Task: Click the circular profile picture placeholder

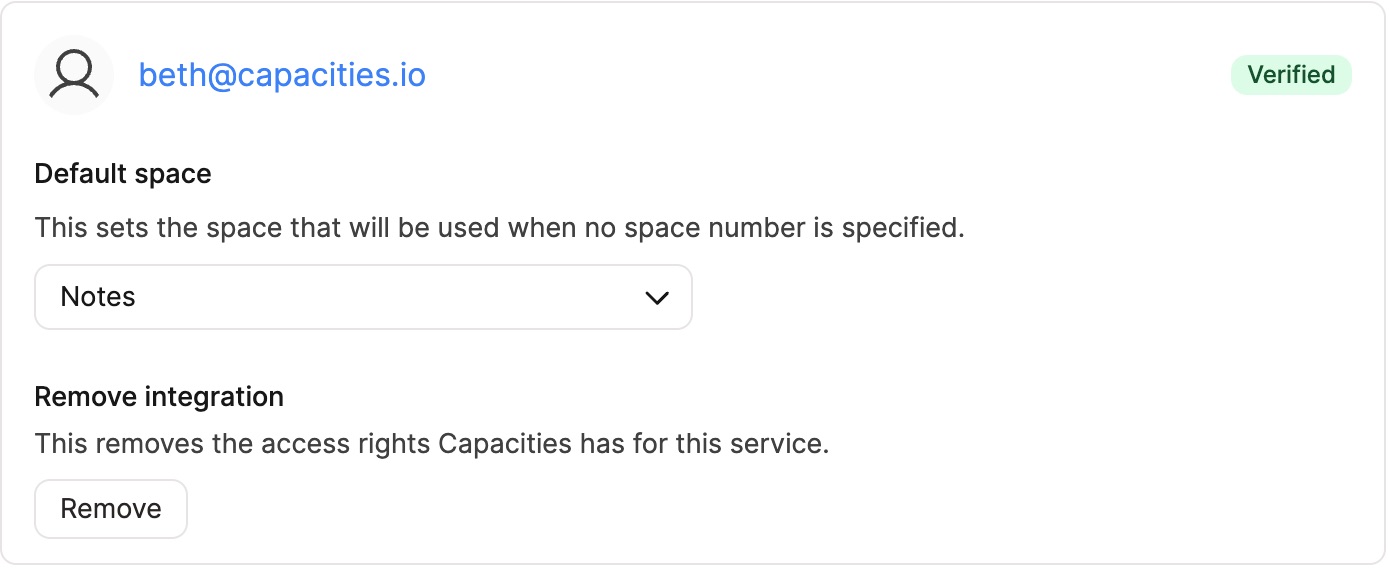Action: coord(74,75)
